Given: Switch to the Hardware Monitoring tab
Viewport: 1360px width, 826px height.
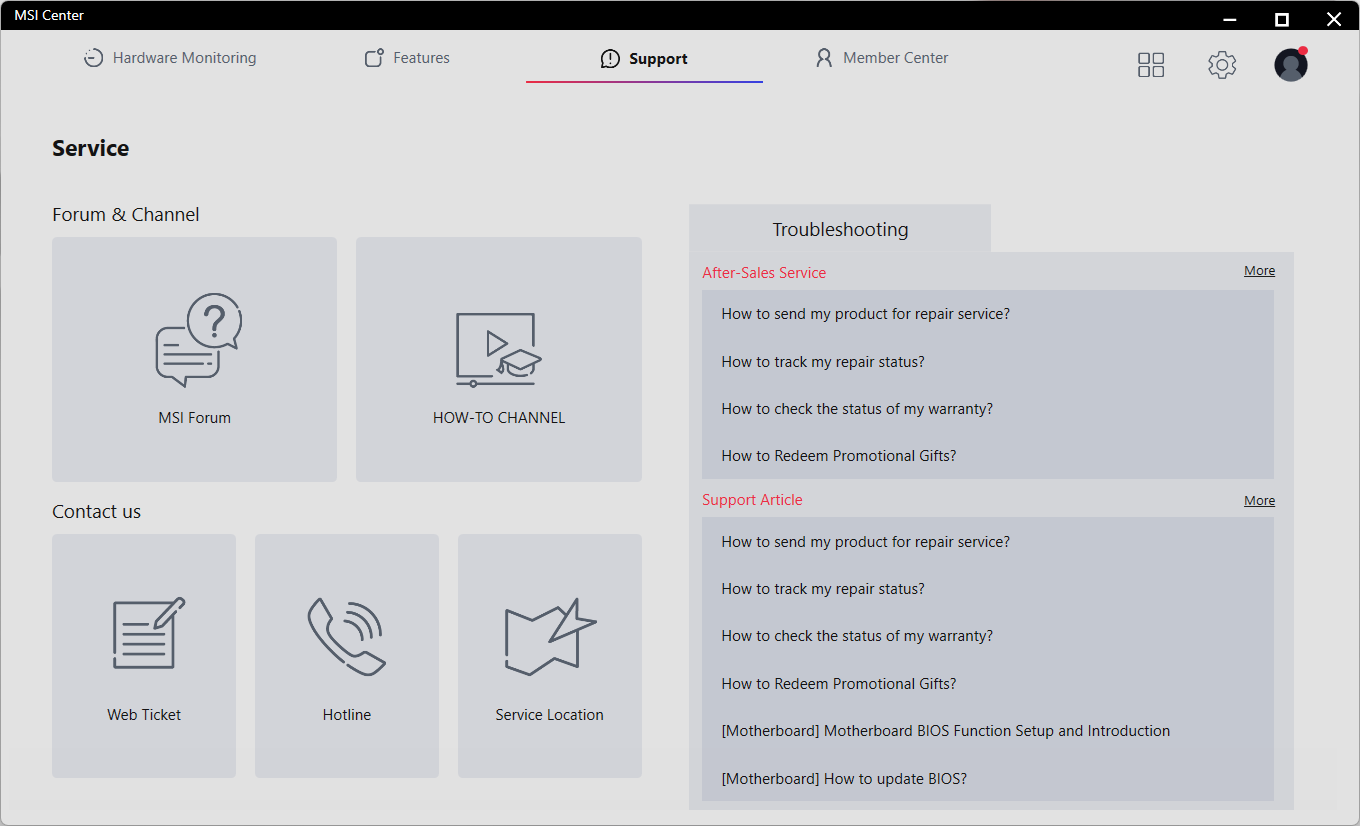Looking at the screenshot, I should click(x=170, y=58).
